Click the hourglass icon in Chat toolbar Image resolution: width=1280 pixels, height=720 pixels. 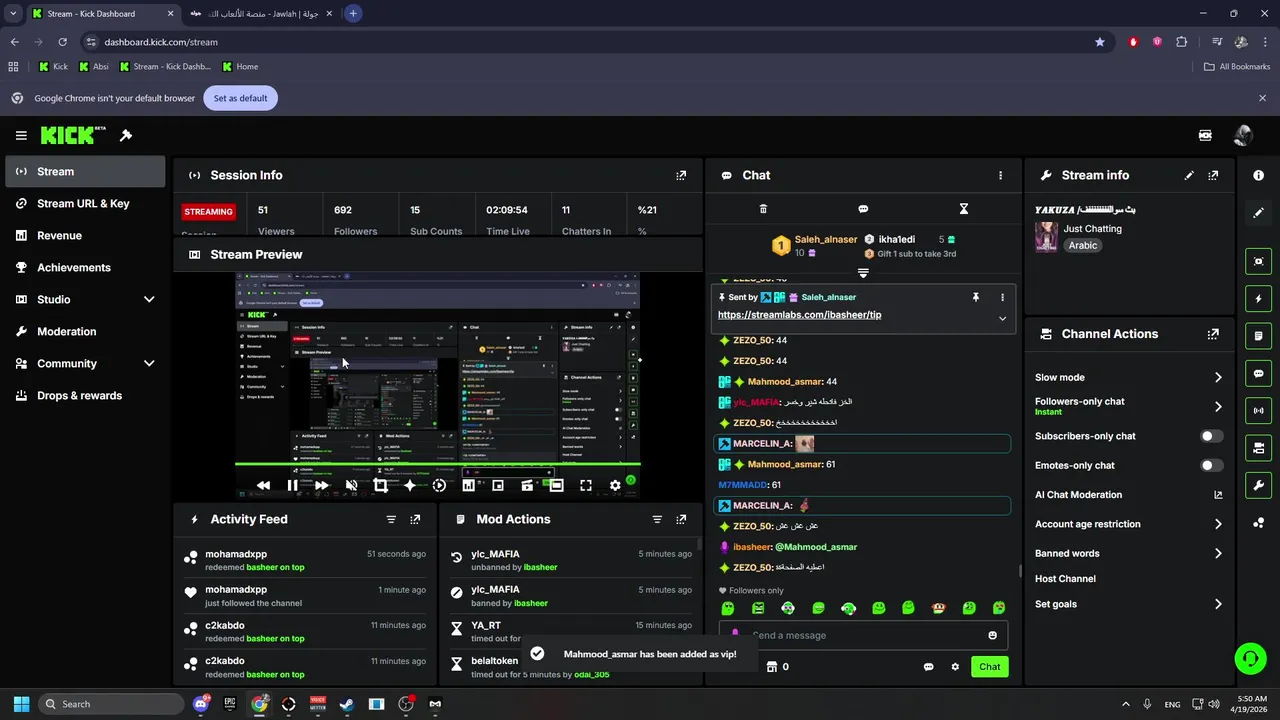964,209
